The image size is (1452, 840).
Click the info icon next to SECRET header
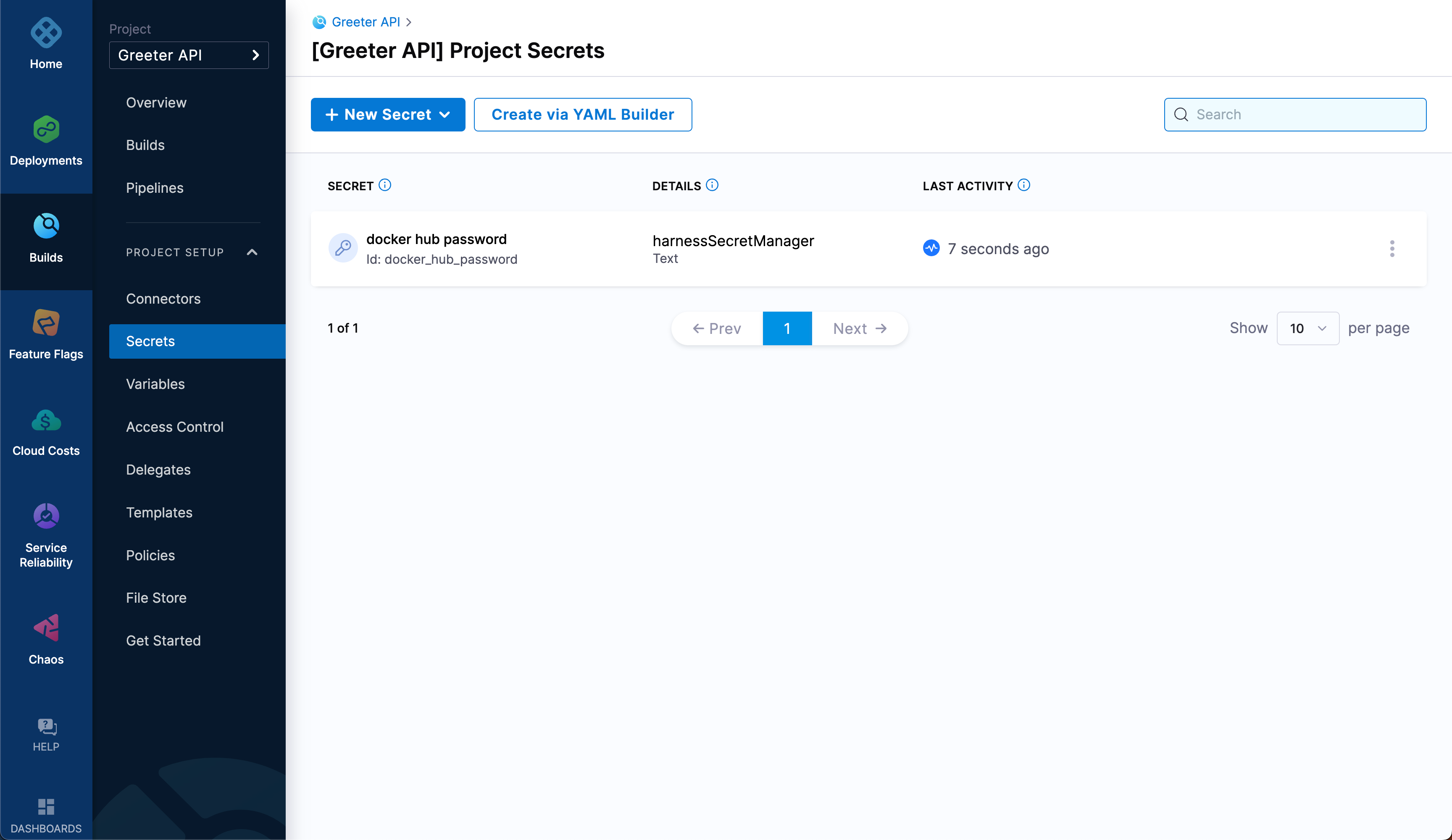(385, 185)
